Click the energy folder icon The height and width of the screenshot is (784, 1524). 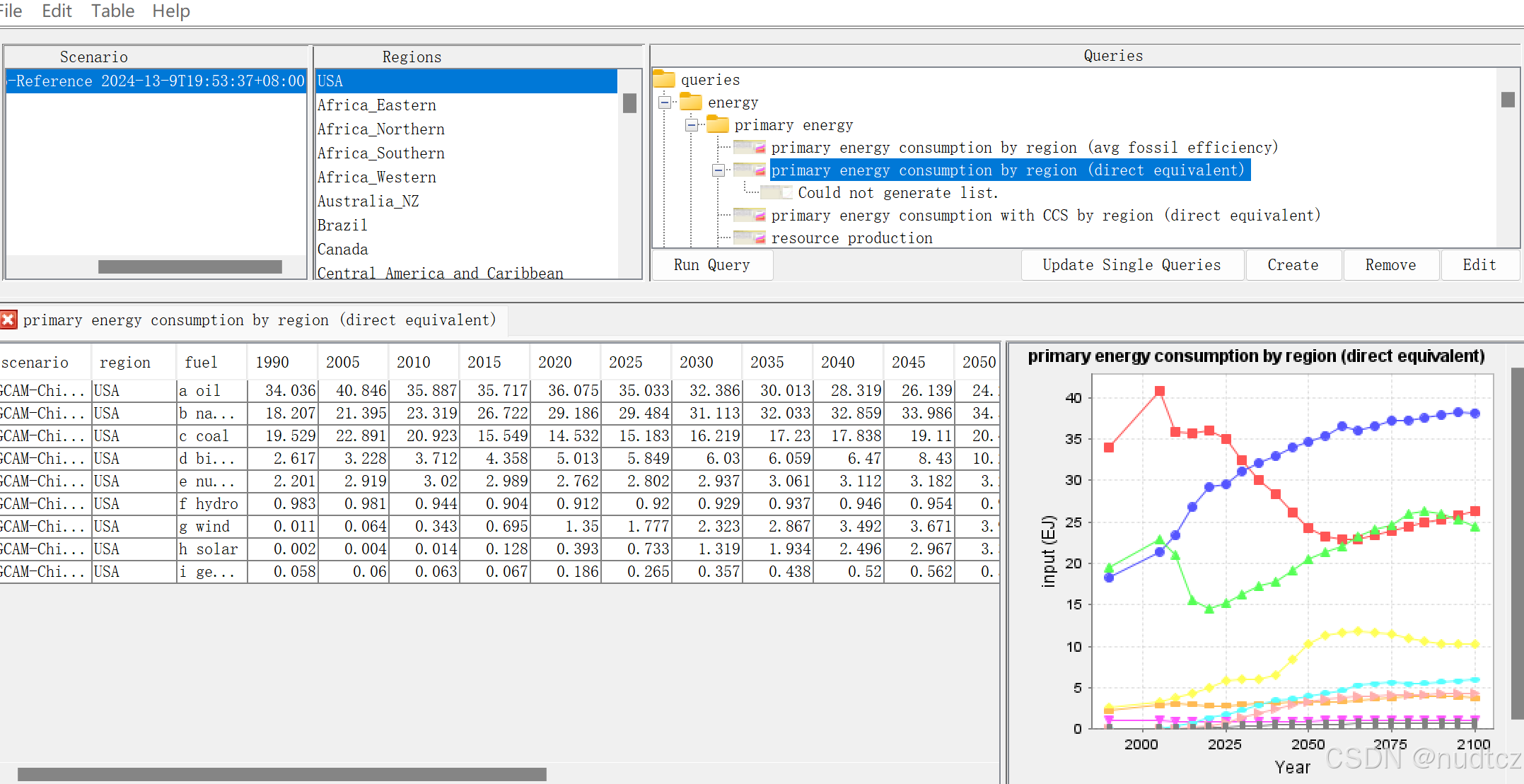[691, 103]
